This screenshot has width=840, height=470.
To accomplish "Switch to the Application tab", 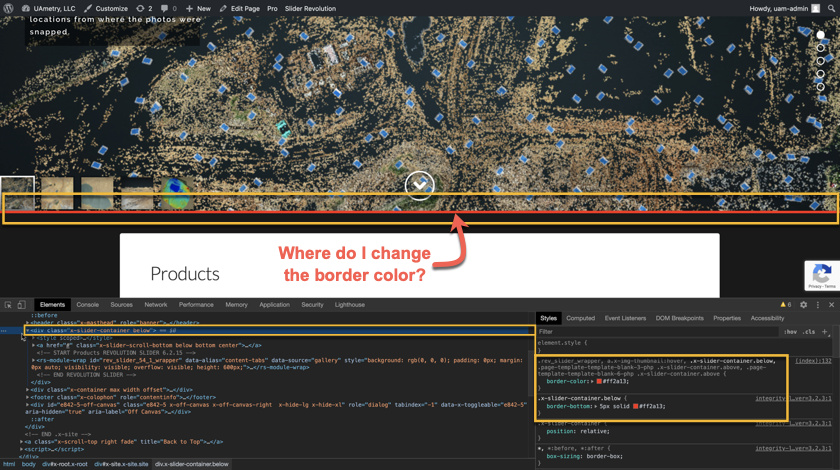I will pos(274,304).
